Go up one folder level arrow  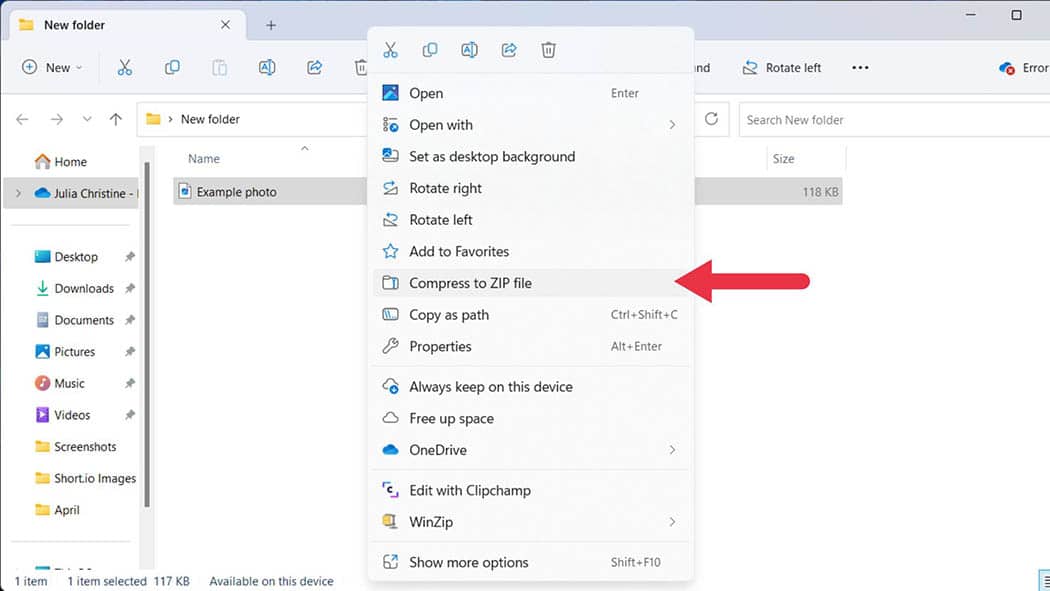(x=116, y=119)
